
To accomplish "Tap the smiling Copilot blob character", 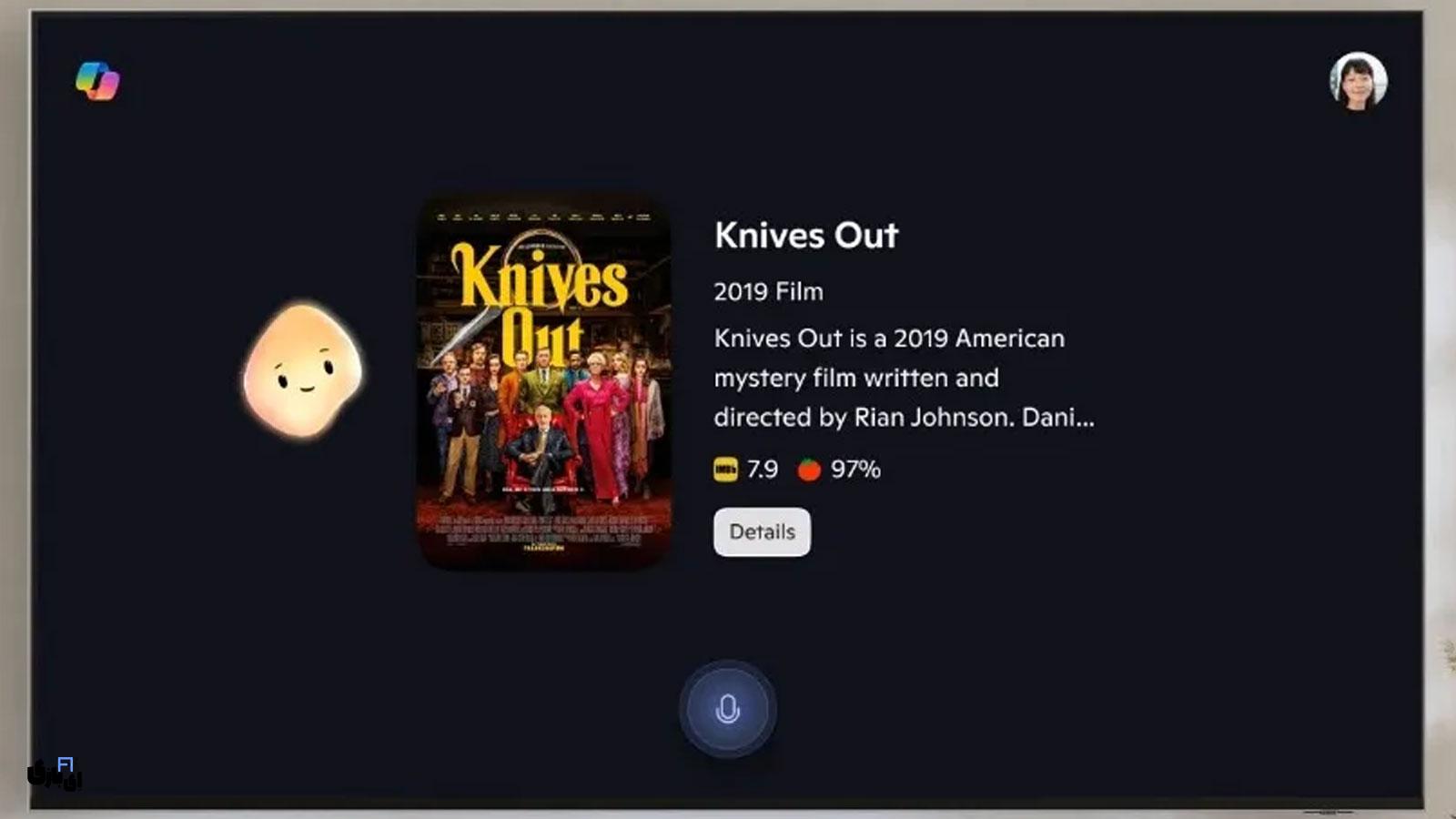I will 303,369.
